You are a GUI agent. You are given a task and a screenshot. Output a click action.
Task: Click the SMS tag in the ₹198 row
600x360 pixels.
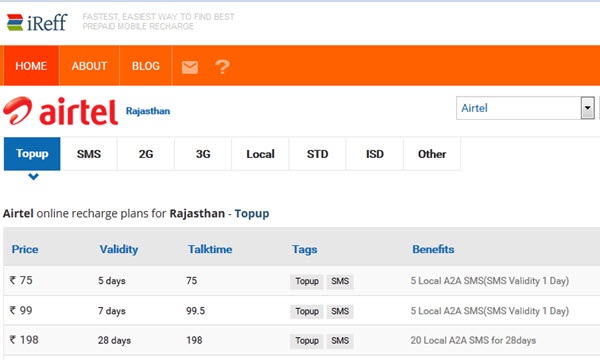tap(340, 340)
